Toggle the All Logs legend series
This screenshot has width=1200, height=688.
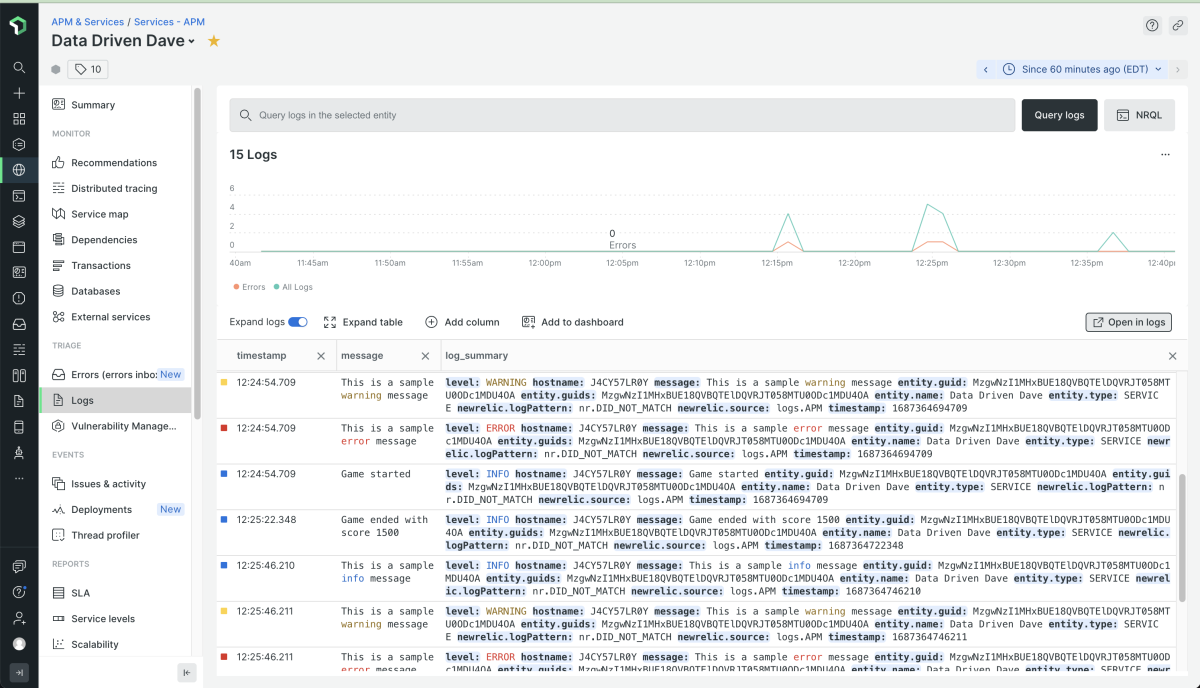[292, 287]
